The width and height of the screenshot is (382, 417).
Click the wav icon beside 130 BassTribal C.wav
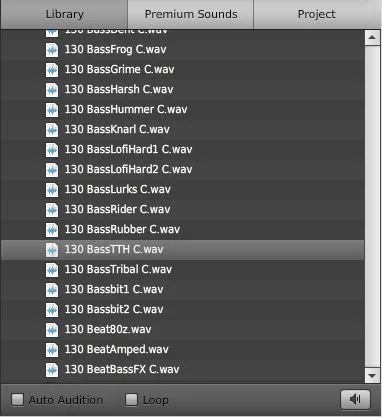click(x=52, y=270)
